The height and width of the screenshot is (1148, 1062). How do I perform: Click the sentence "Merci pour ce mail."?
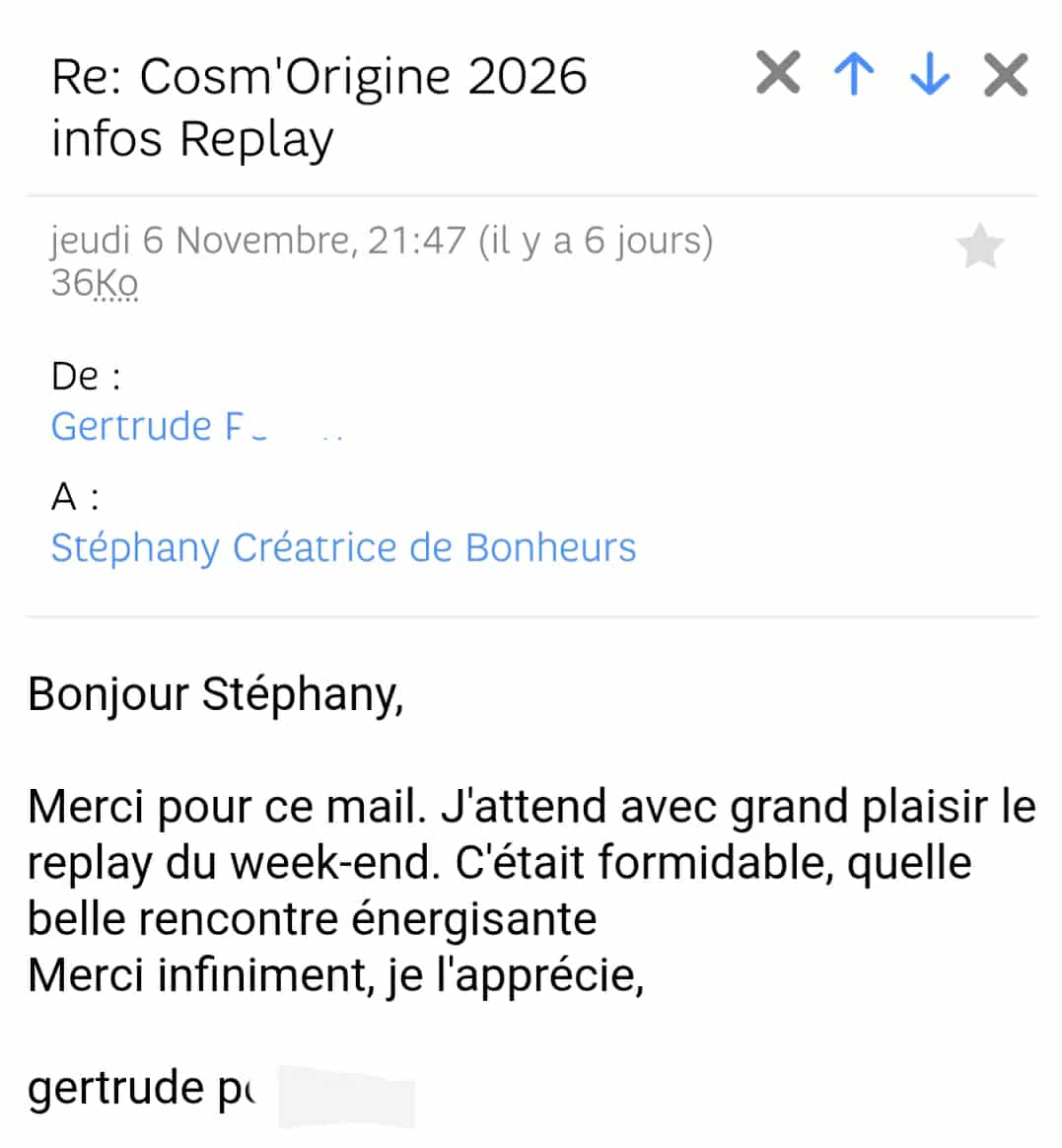(227, 807)
